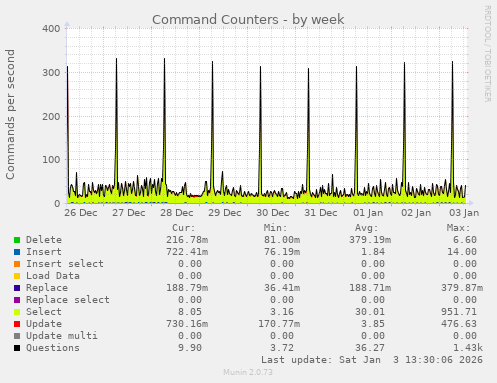Click Questions max value 1.43k
This screenshot has height=383, width=497.
tap(468, 348)
